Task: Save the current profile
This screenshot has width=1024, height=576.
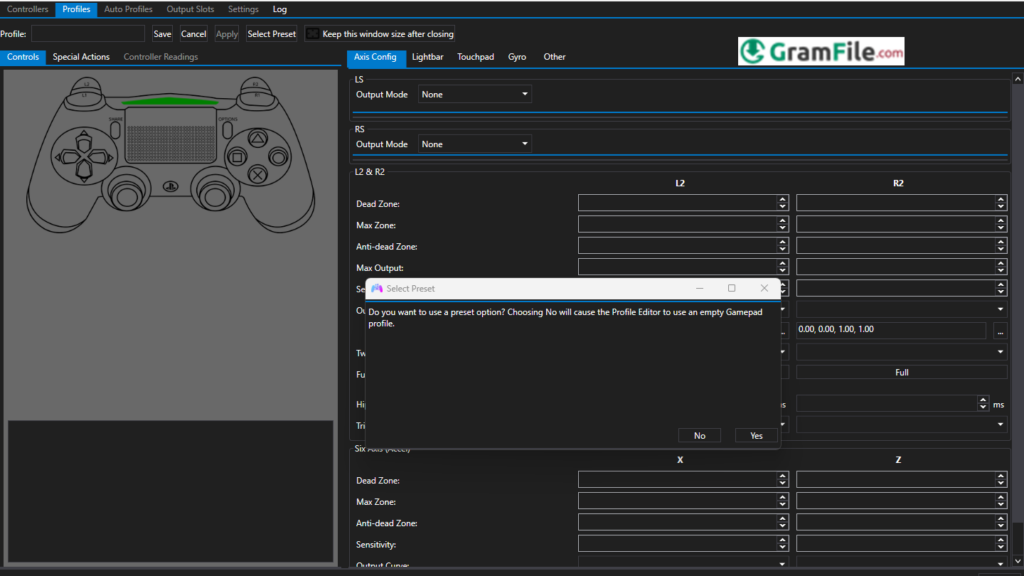Action: (161, 33)
